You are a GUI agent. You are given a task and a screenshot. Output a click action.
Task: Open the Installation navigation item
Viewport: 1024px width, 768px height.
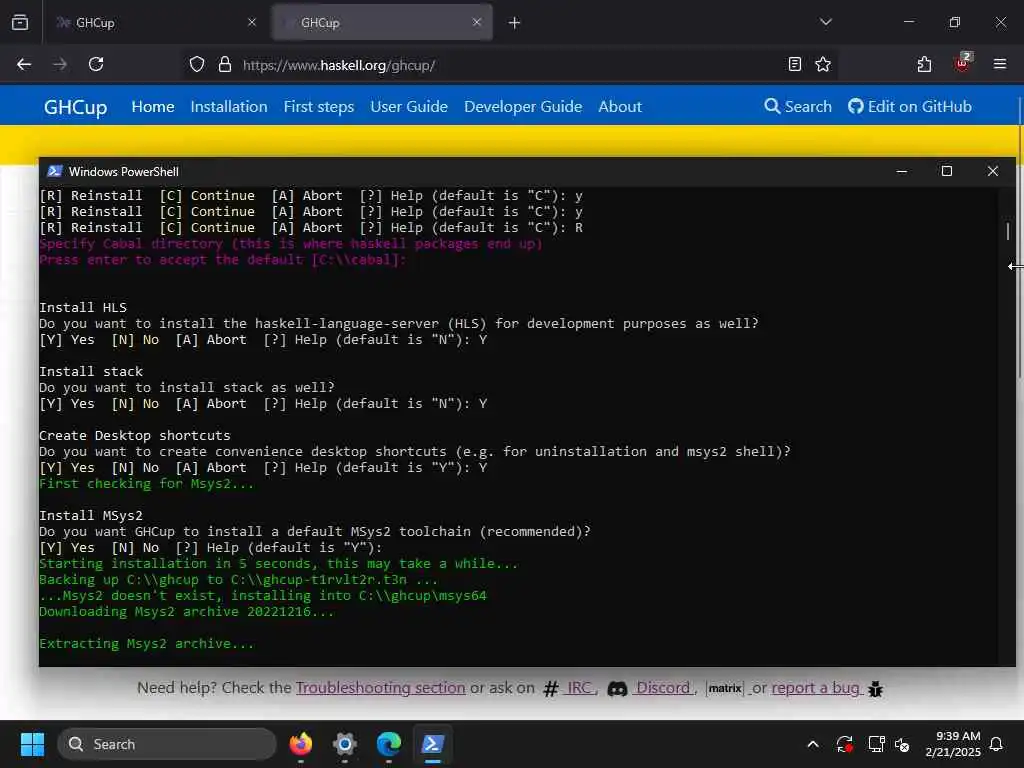pyautogui.click(x=229, y=106)
